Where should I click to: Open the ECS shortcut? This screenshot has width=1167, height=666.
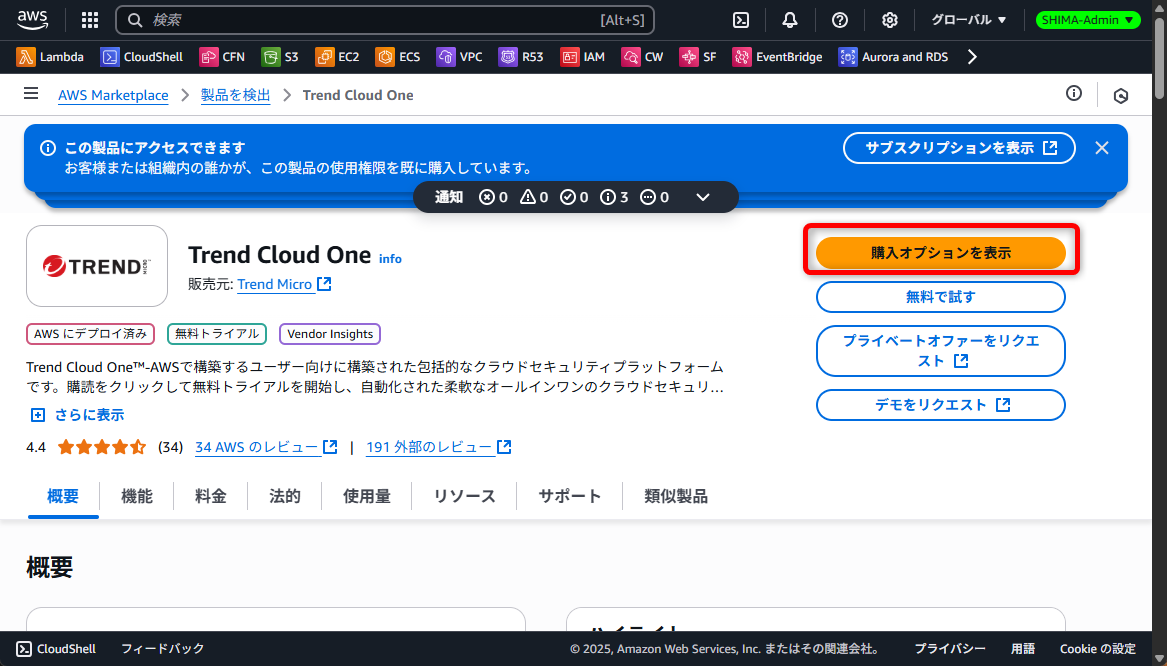coord(398,57)
